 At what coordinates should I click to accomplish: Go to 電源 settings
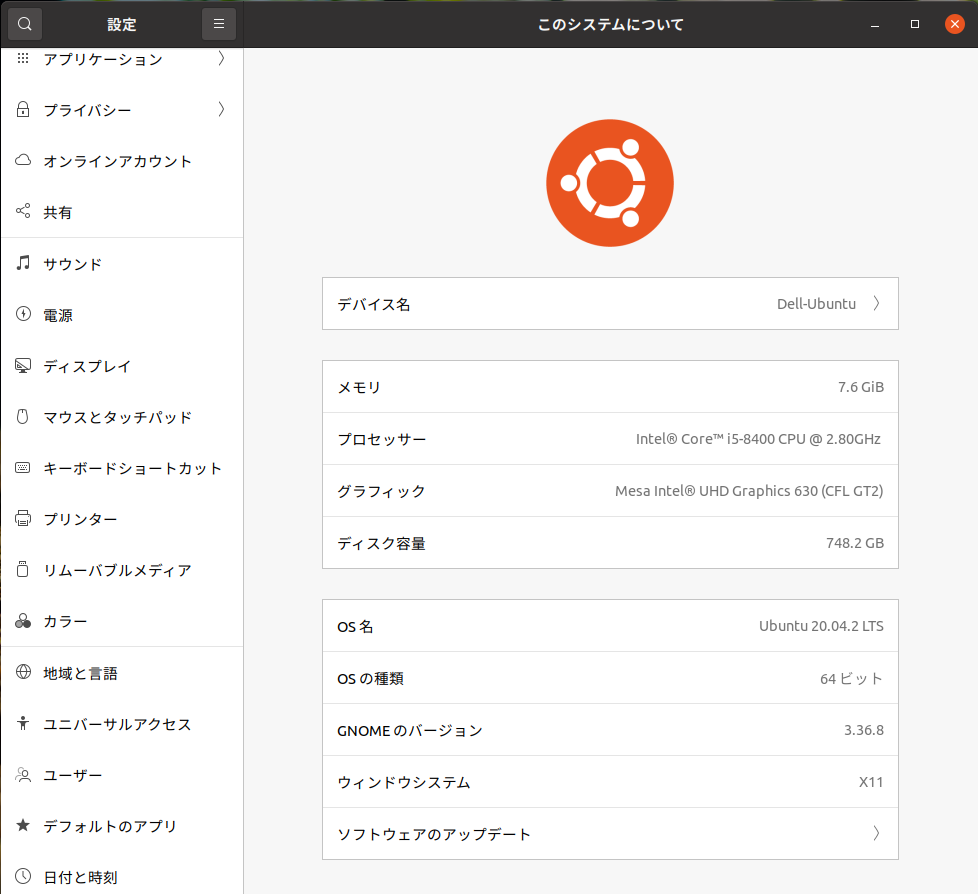tap(122, 315)
